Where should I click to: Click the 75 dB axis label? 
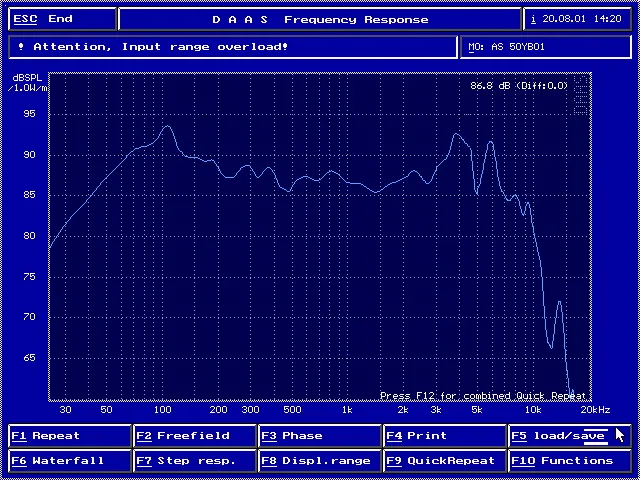point(30,276)
